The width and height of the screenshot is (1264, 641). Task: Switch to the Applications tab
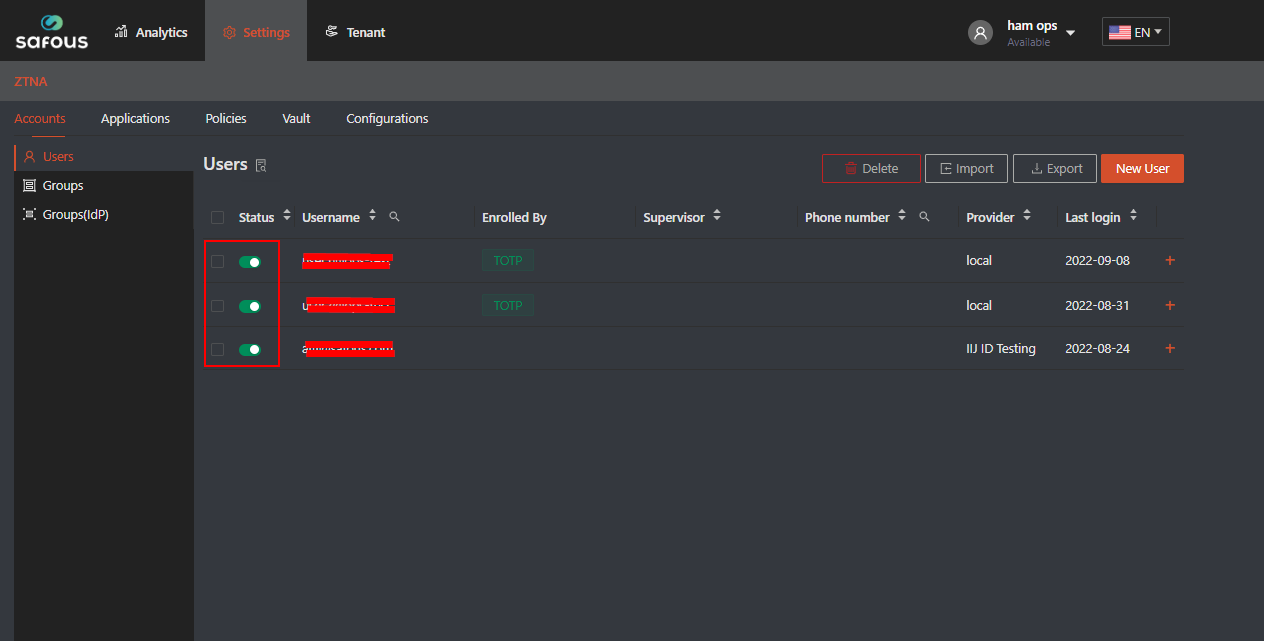pos(135,119)
